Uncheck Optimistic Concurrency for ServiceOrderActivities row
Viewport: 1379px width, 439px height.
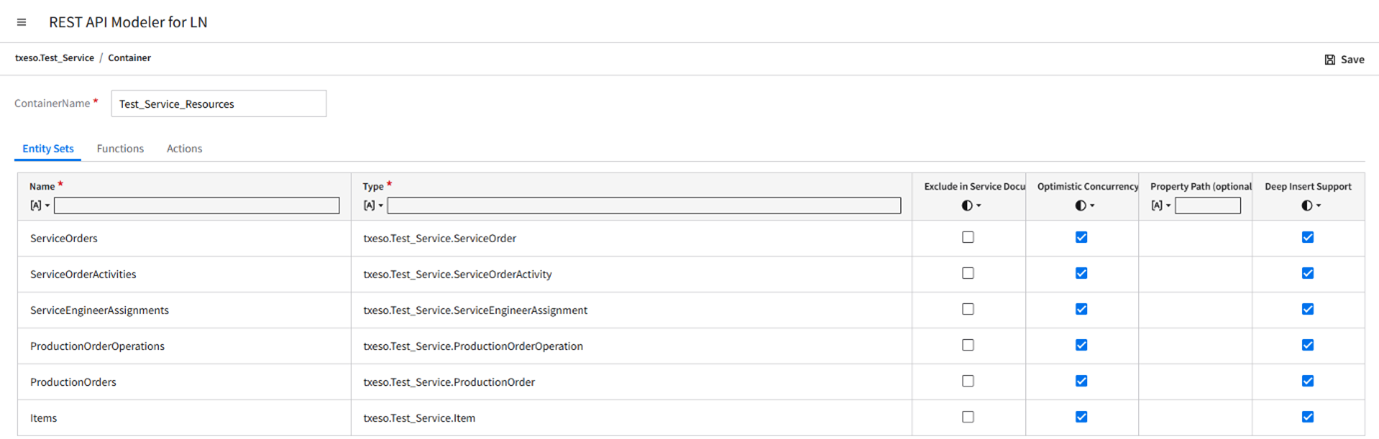(1081, 273)
